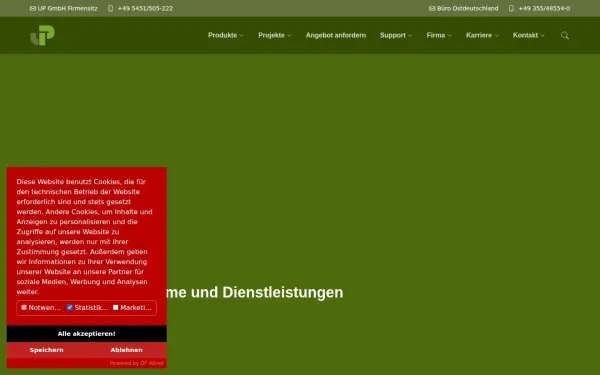Click envelope icon beside UP GmbH Firmensitz

(x=33, y=8)
